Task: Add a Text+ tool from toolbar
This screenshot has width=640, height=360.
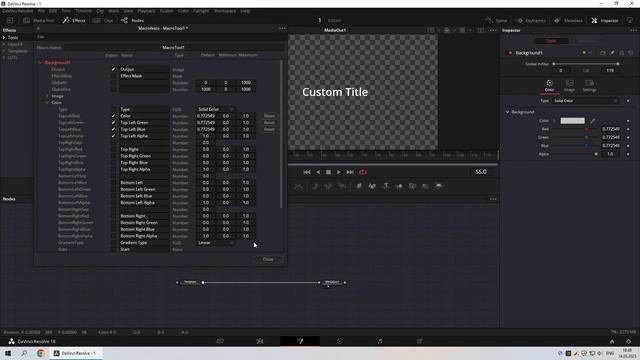Action: tap(386, 186)
